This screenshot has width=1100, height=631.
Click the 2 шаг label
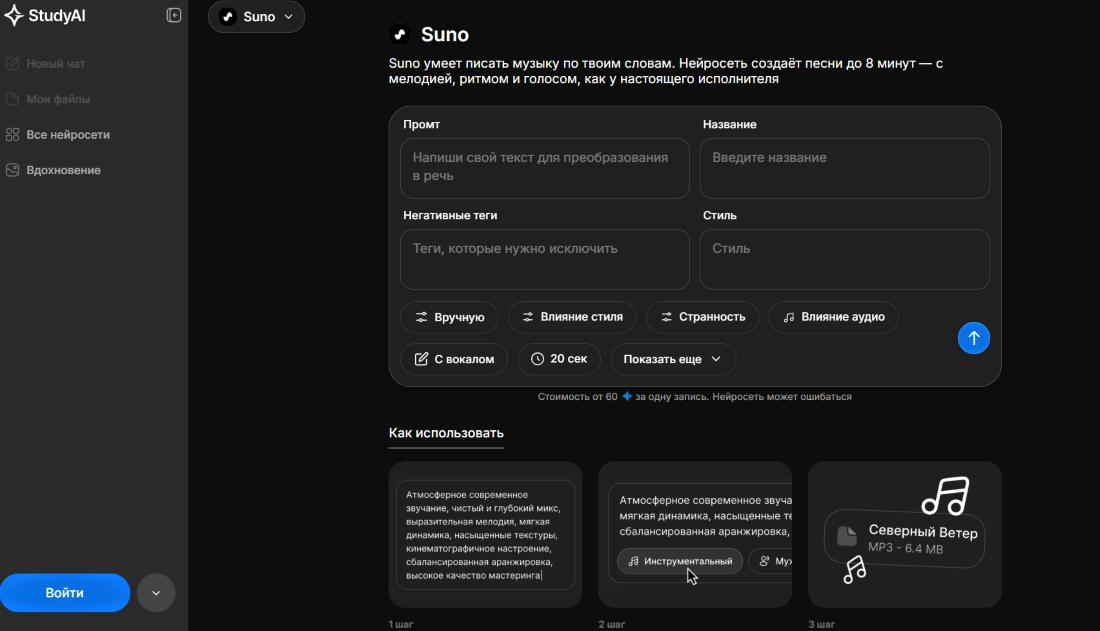pyautogui.click(x=612, y=624)
